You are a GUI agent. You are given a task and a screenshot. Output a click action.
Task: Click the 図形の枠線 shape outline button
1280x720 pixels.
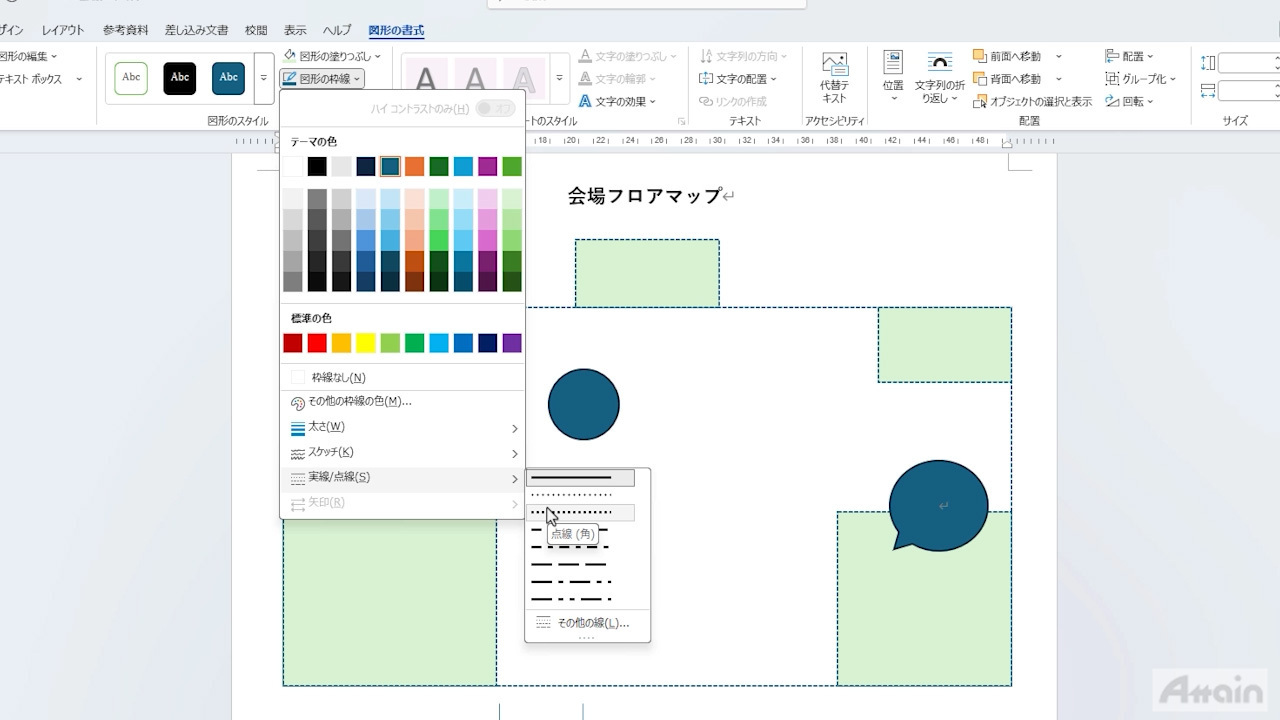322,78
